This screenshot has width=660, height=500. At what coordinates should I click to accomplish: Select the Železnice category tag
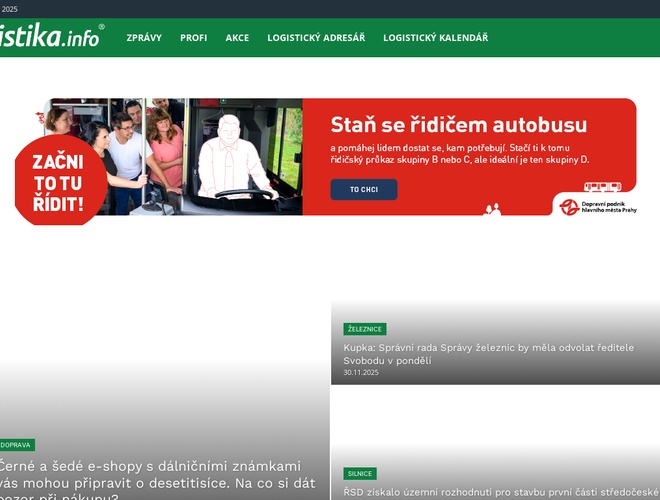click(364, 329)
